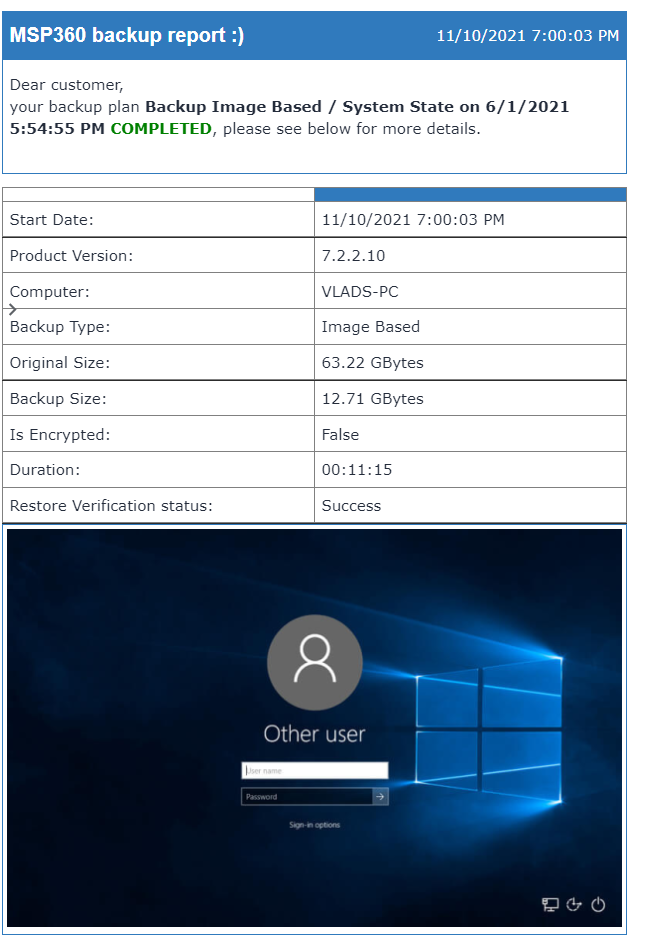Click the 'Start Date:' label cell

[158, 220]
